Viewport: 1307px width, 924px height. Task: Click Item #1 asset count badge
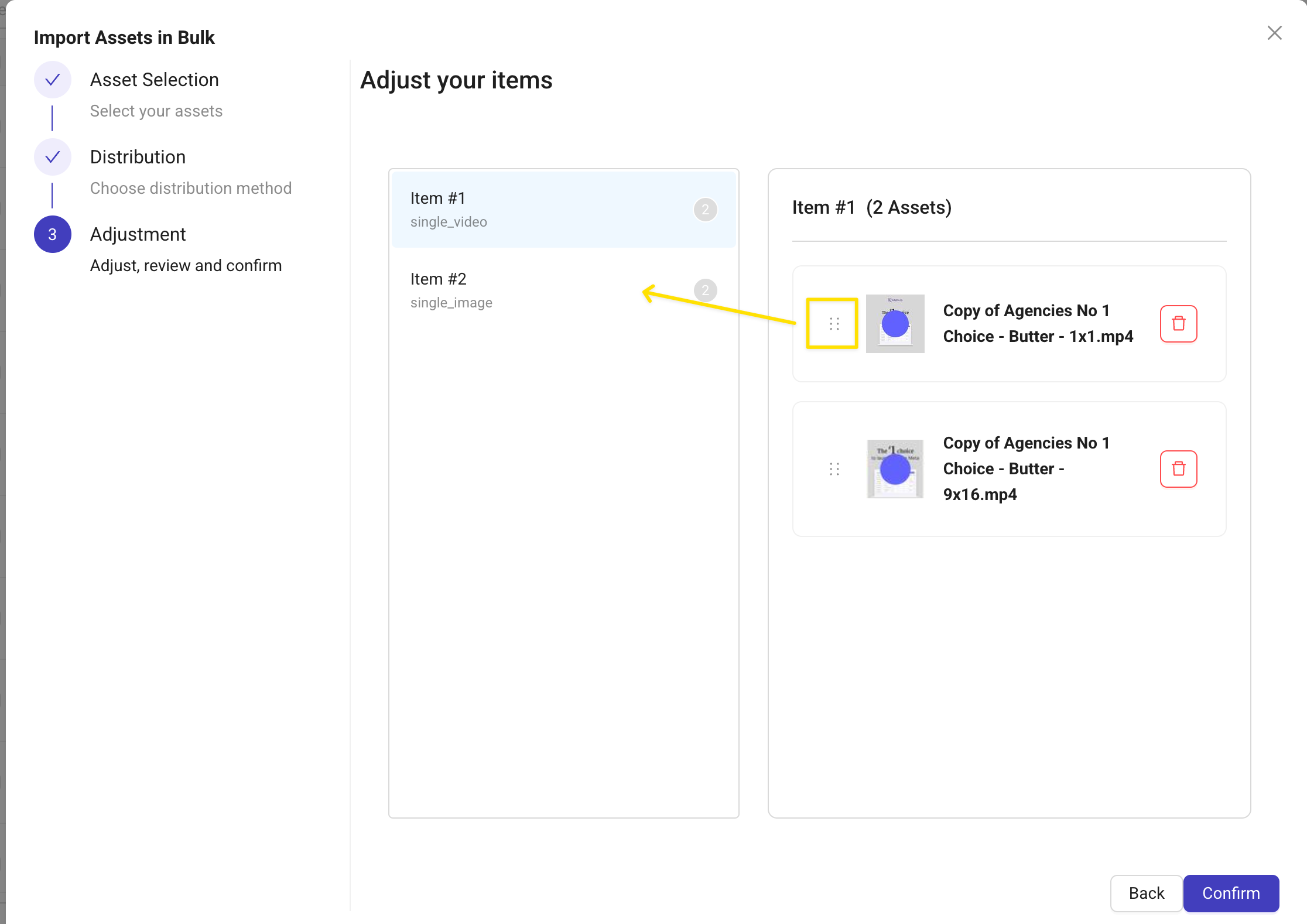point(705,209)
